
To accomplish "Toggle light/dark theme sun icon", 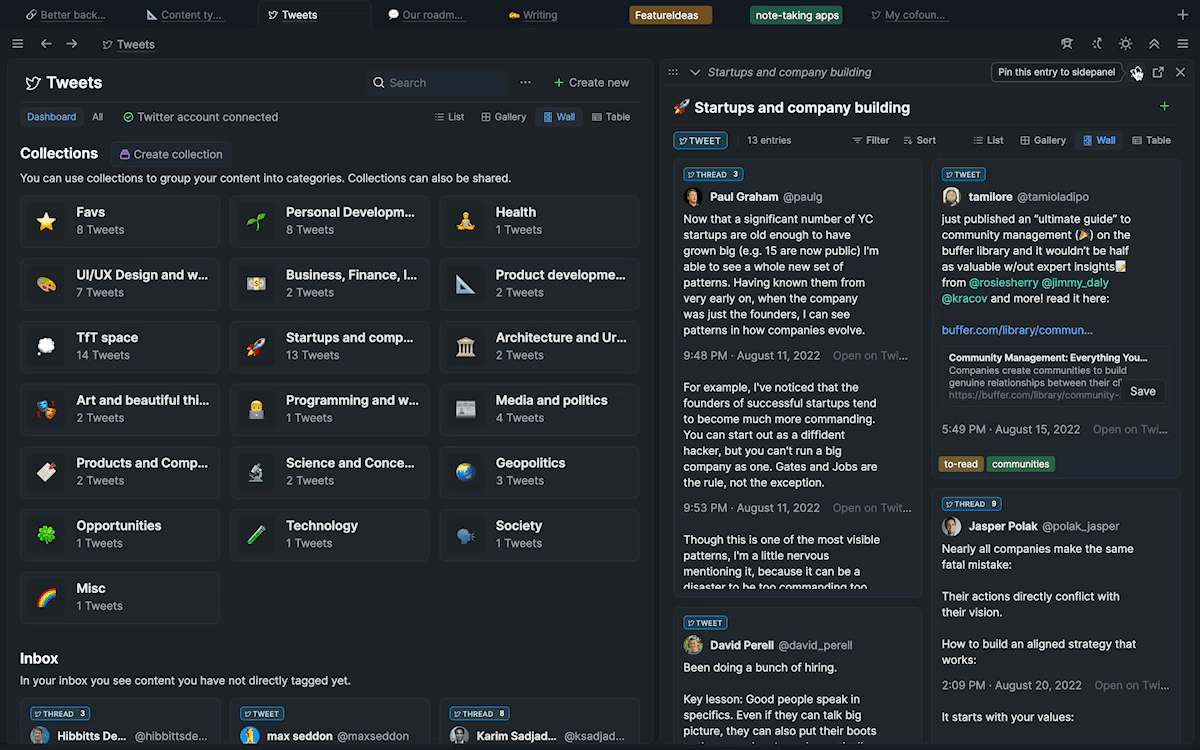I will click(x=1125, y=44).
